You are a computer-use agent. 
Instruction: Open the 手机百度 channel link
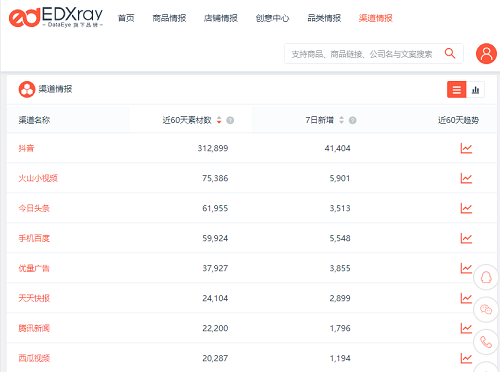(34, 238)
